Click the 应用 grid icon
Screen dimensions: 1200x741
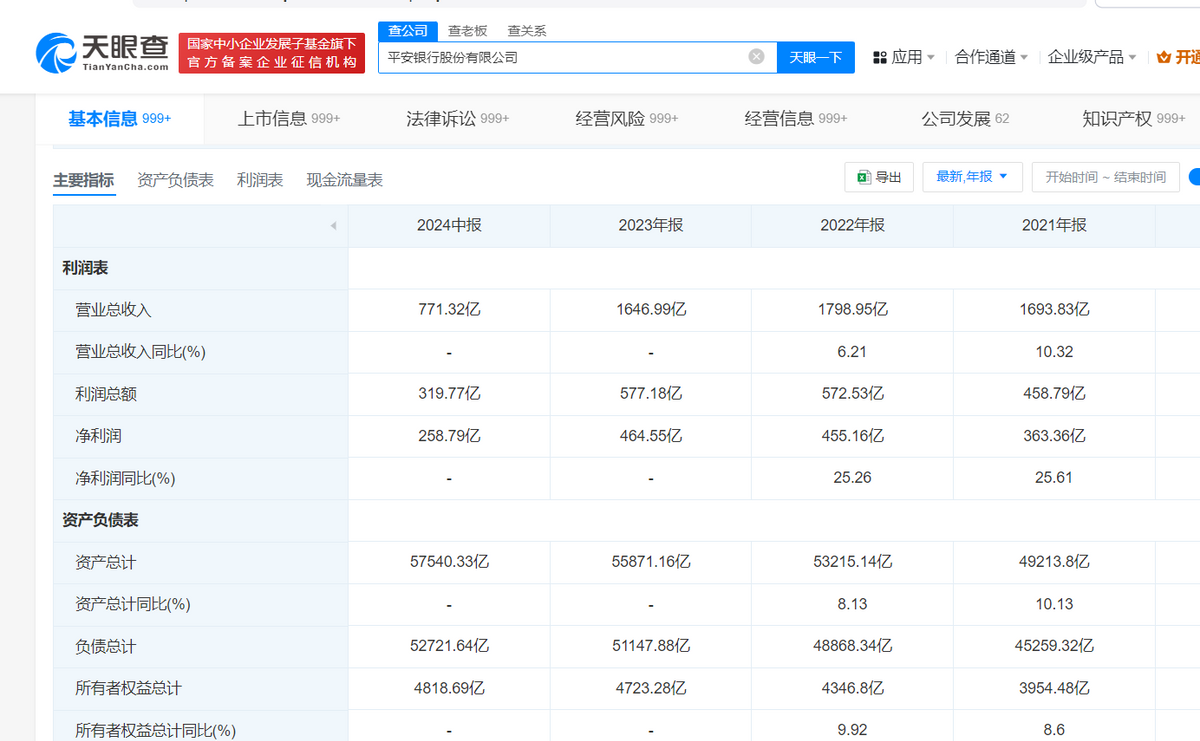[x=880, y=57]
